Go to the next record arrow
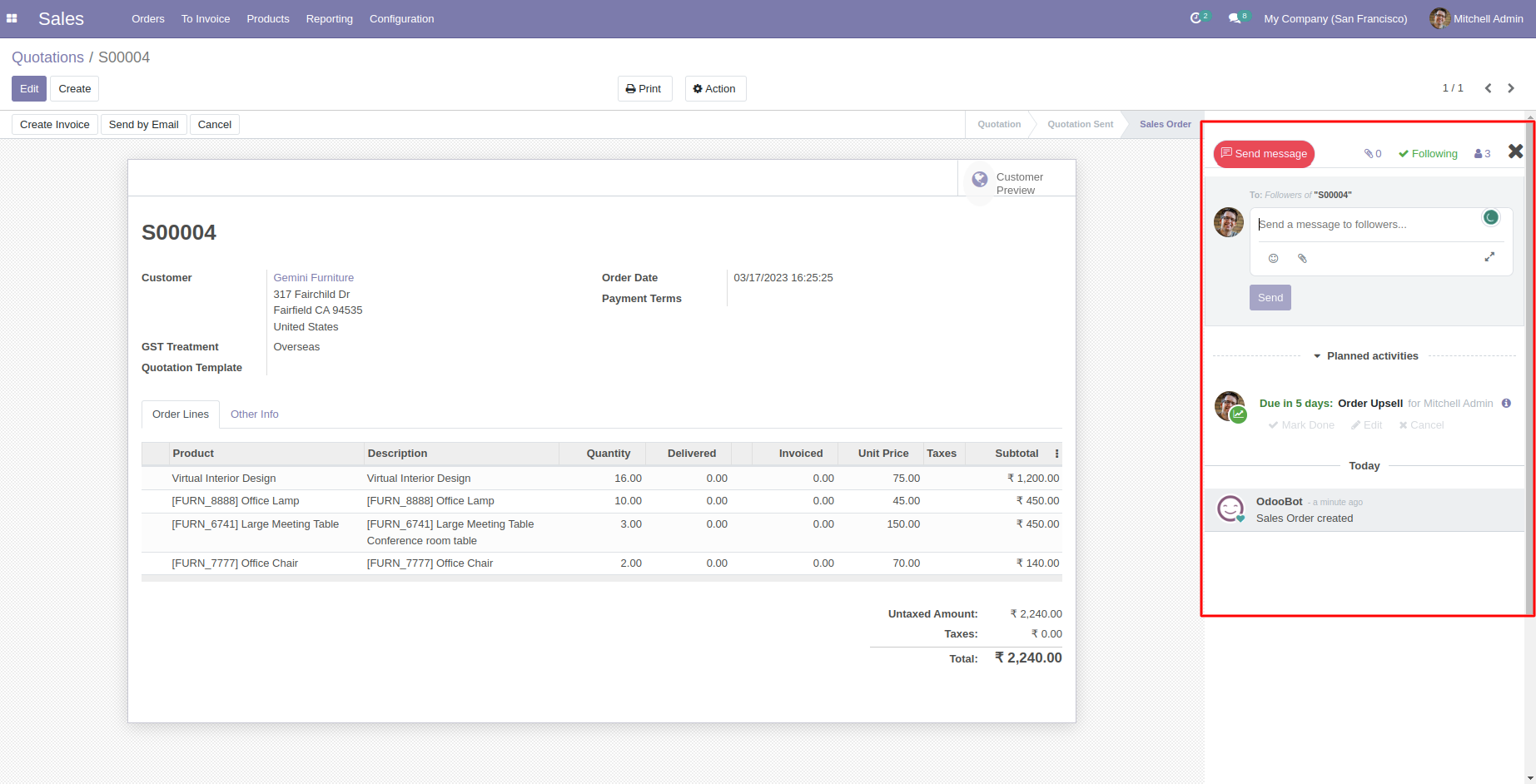Screen dimensions: 1536x784 coord(1511,88)
